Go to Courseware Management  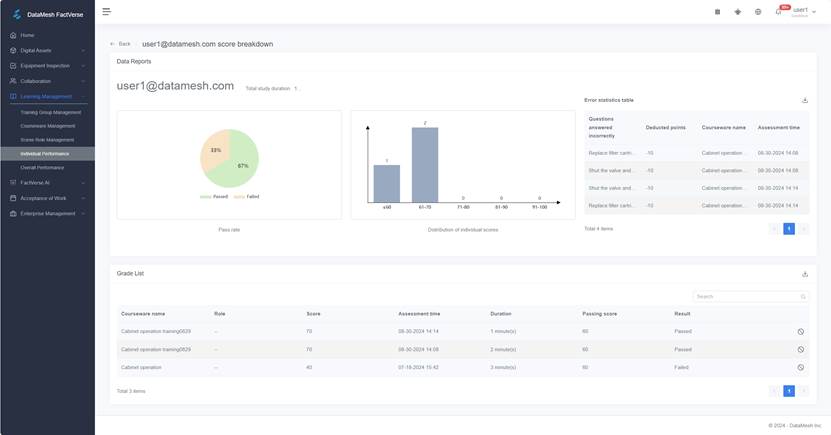(x=47, y=126)
